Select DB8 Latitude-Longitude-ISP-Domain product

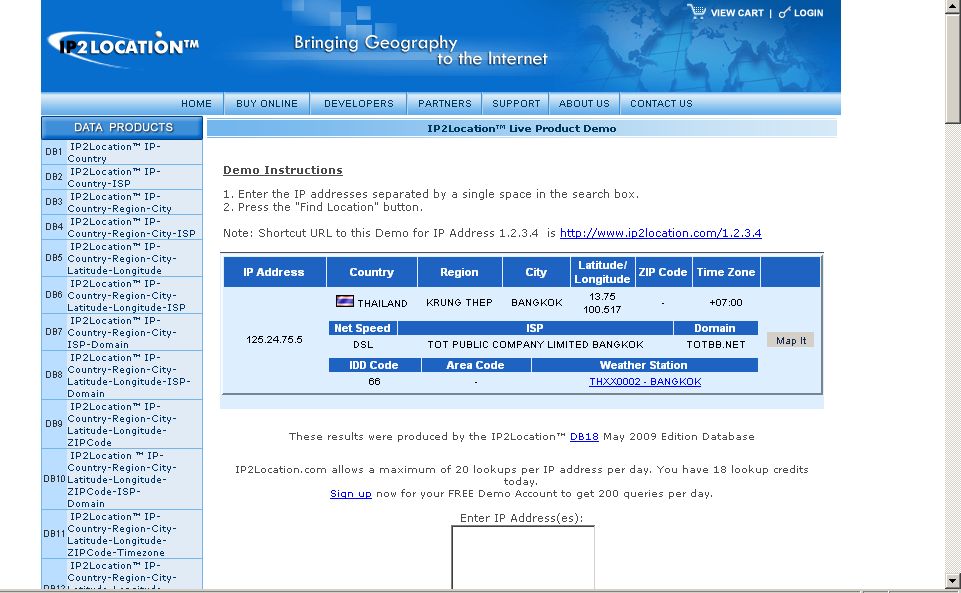pos(122,375)
